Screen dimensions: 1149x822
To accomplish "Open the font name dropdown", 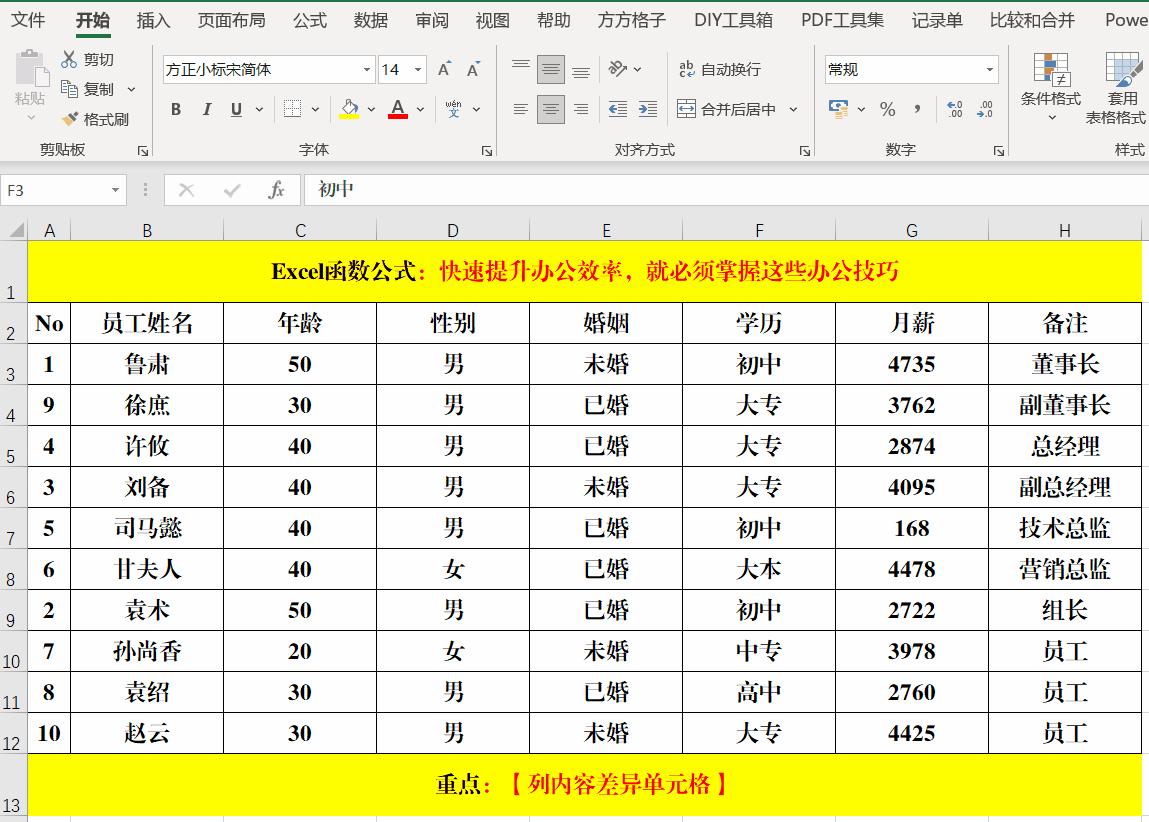I will coord(366,69).
